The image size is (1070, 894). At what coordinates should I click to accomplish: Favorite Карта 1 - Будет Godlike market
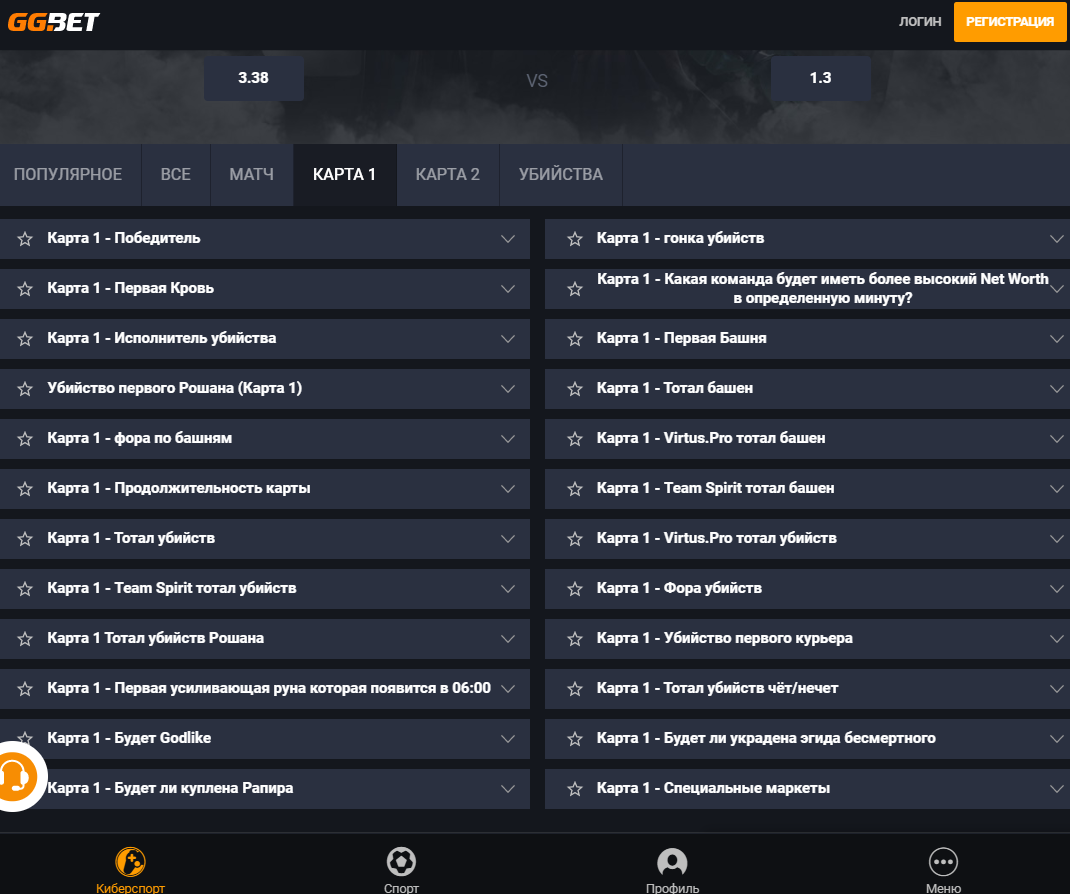coord(25,739)
